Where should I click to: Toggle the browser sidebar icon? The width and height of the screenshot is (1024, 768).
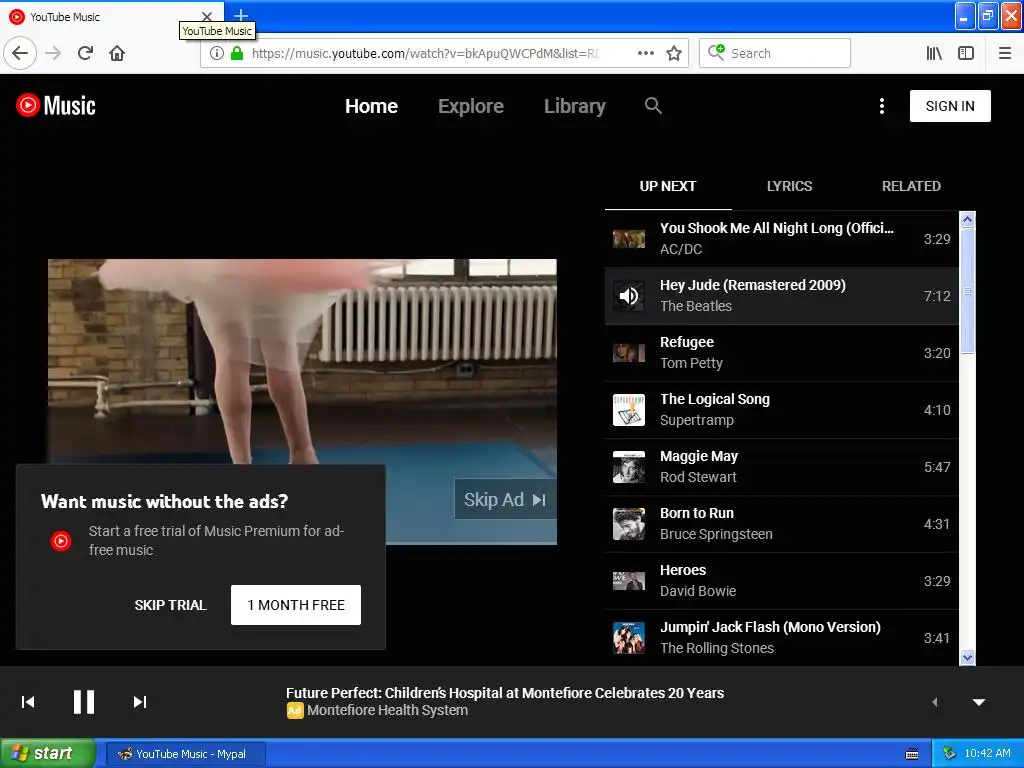point(966,53)
